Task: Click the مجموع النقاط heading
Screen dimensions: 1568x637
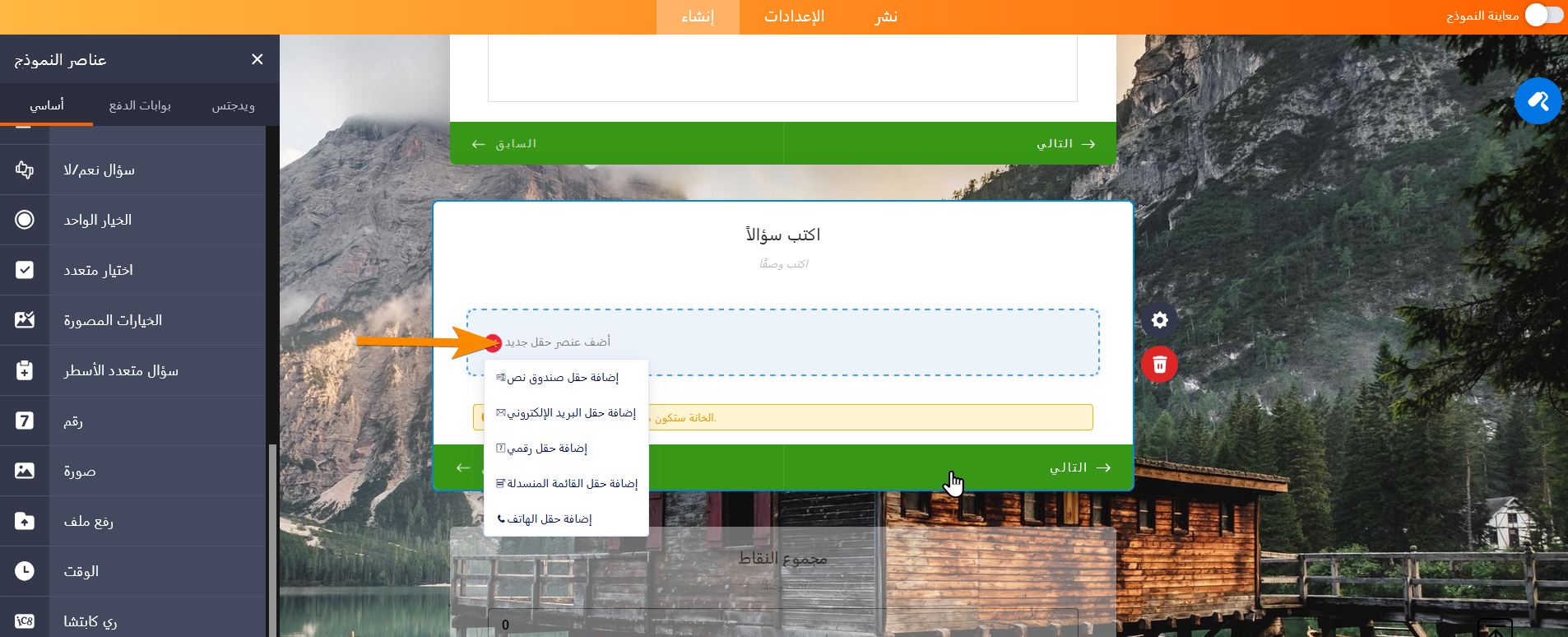Action: tap(782, 559)
